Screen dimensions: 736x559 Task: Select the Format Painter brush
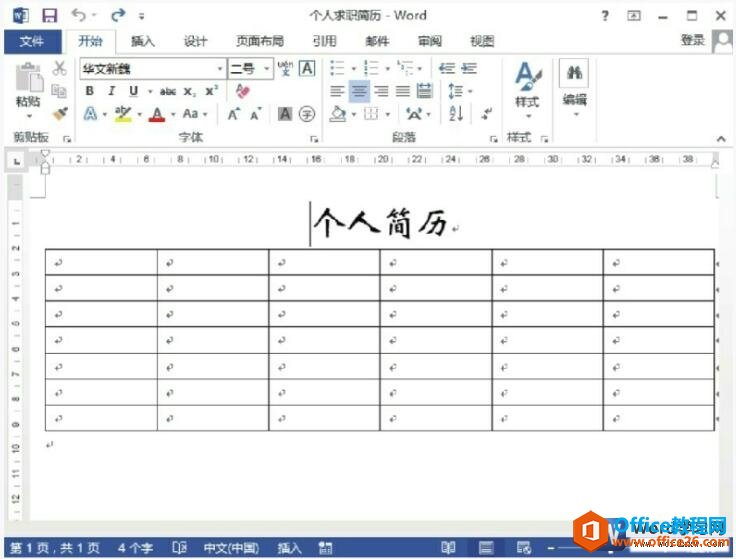point(60,114)
